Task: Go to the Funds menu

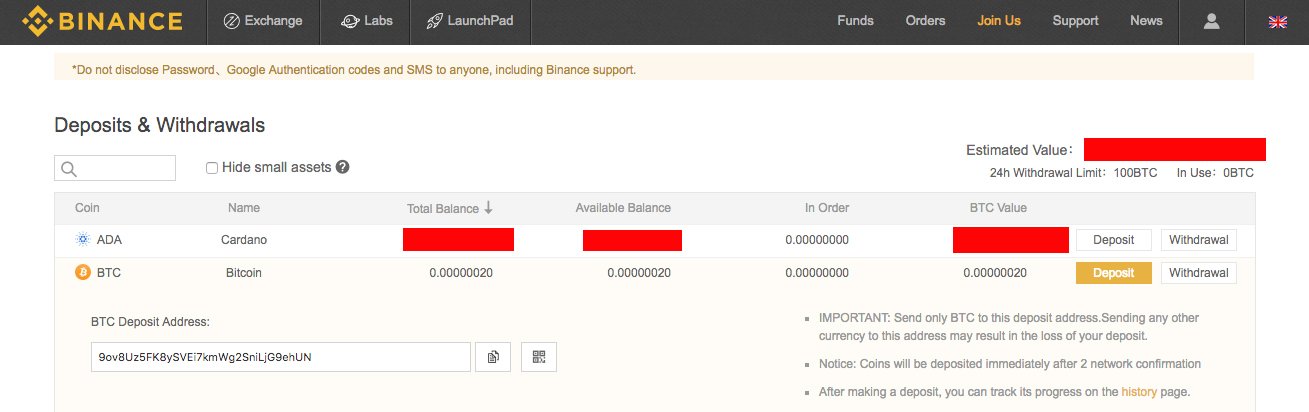Action: (x=855, y=21)
